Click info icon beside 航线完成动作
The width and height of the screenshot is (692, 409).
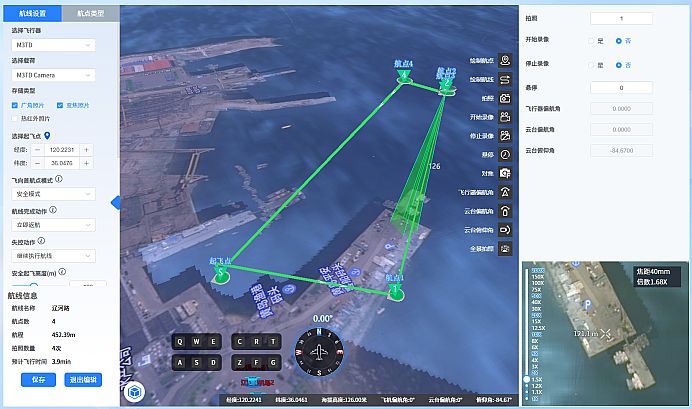tap(53, 210)
